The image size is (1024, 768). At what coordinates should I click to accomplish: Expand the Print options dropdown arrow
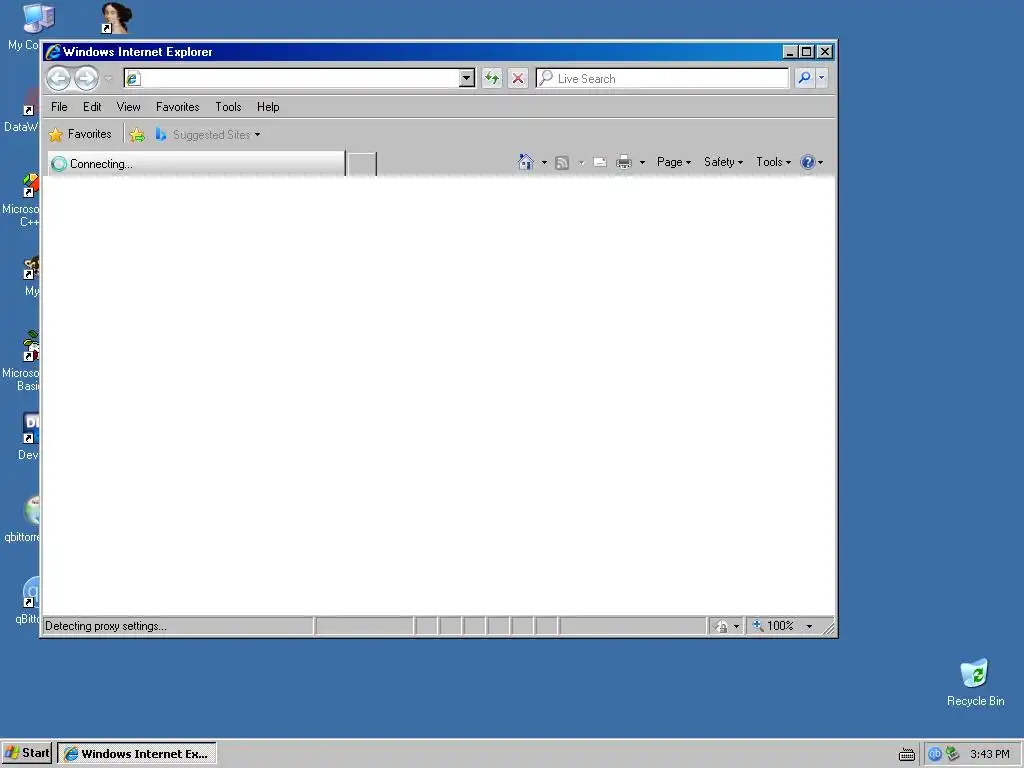coord(642,163)
